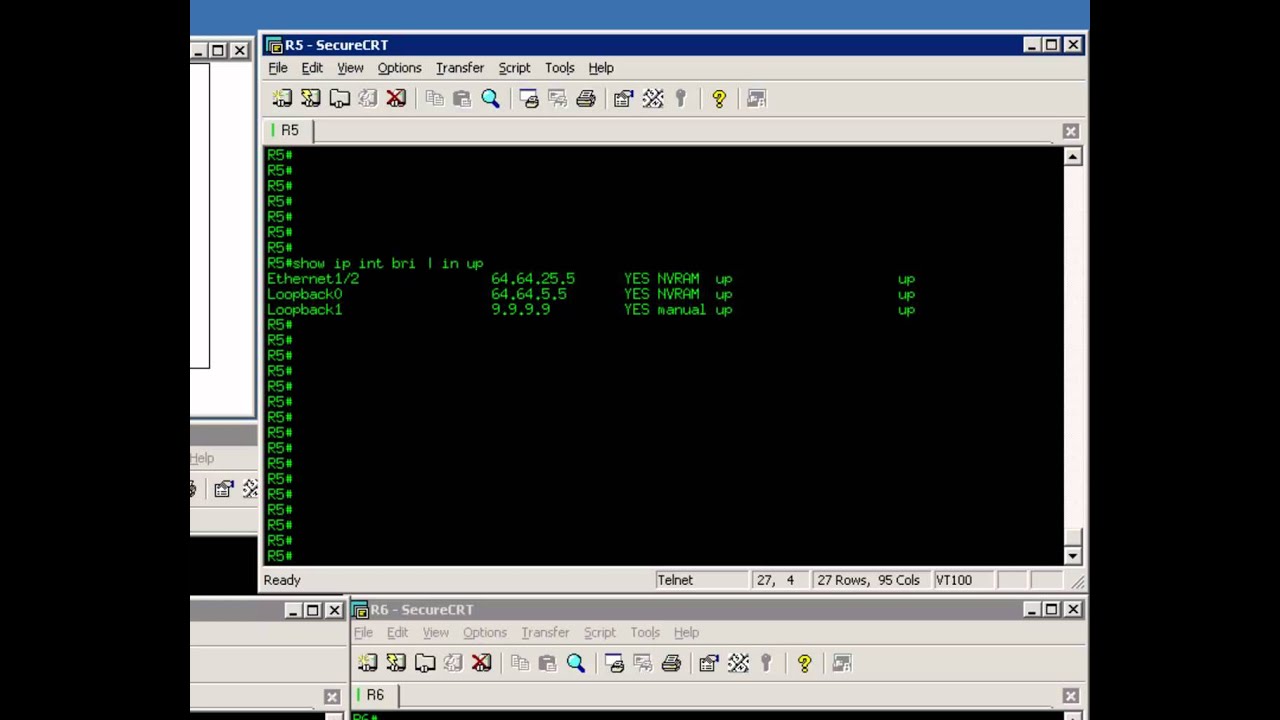Open the Help menu in R5 window
This screenshot has width=1280, height=720.
pyautogui.click(x=601, y=68)
